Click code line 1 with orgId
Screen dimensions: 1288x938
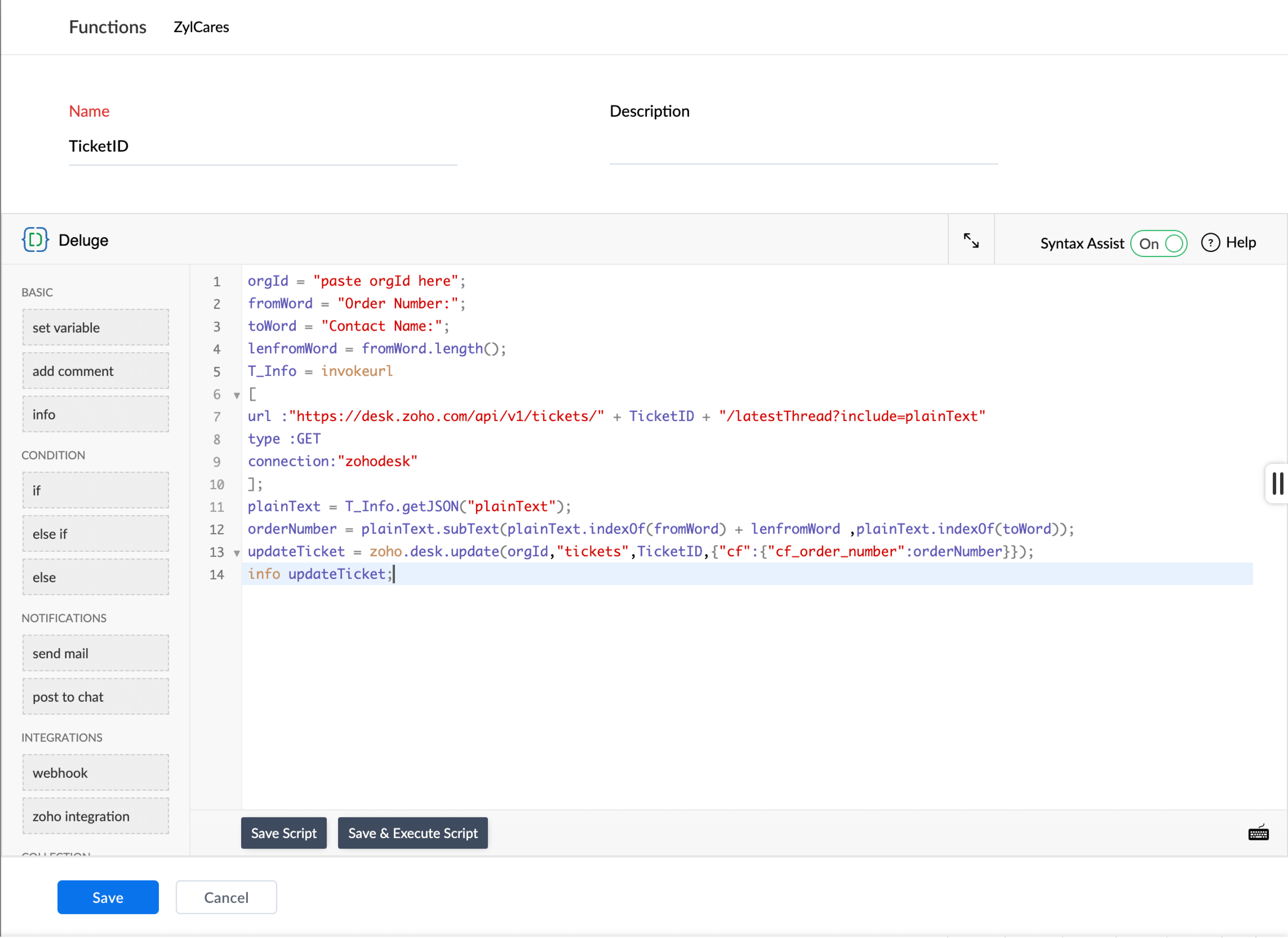pyautogui.click(x=357, y=281)
